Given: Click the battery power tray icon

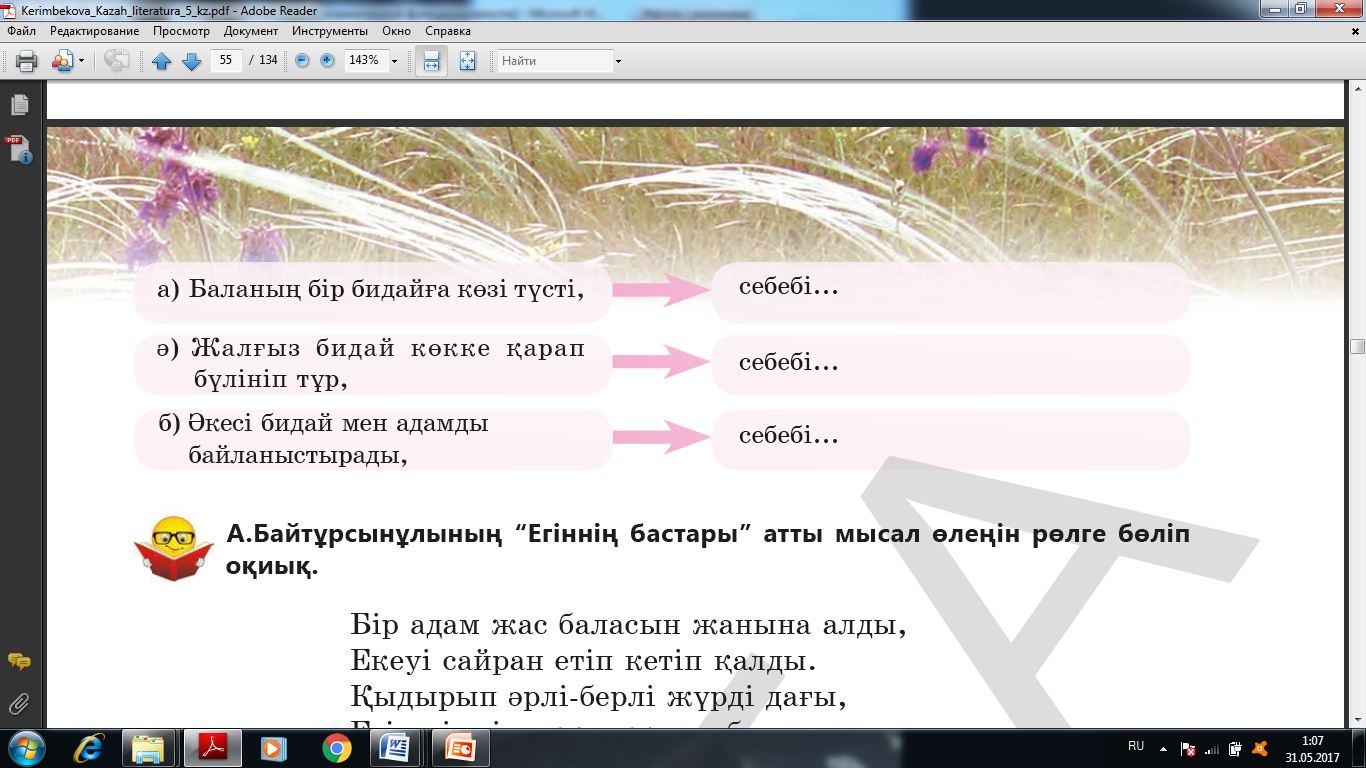Looking at the screenshot, I should click(1236, 748).
